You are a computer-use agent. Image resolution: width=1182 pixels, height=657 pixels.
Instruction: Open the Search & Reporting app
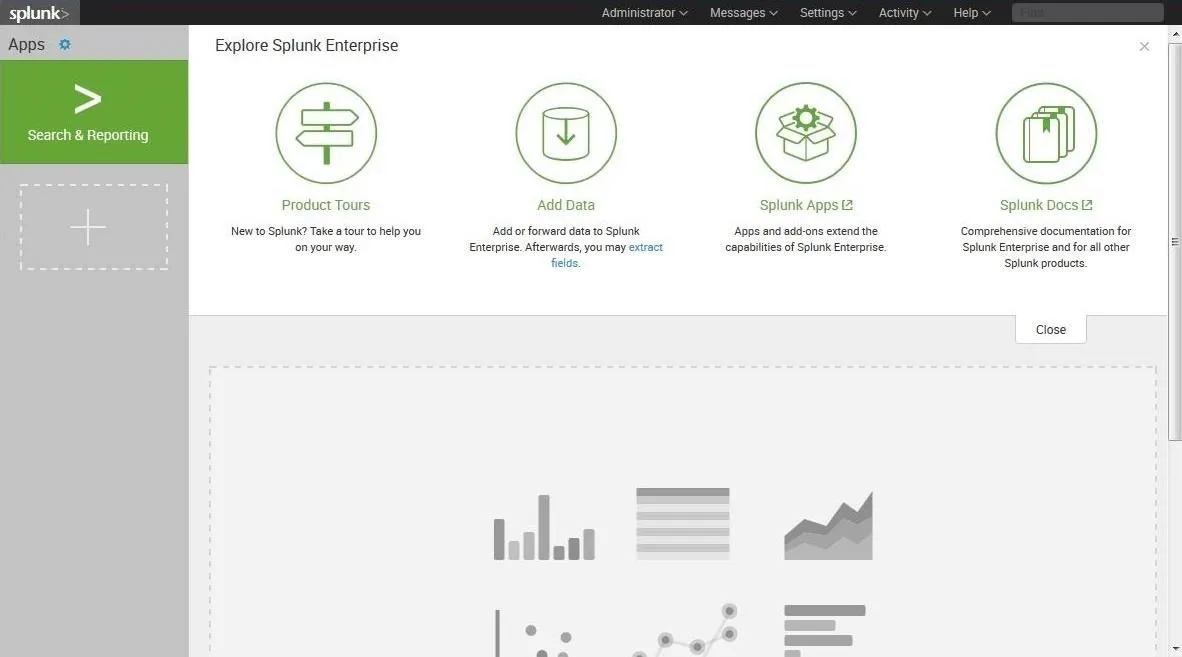point(94,112)
